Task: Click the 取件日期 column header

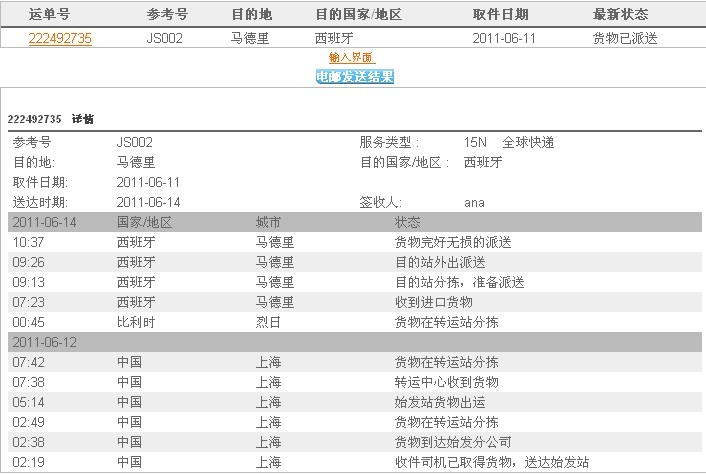Action: pos(500,15)
